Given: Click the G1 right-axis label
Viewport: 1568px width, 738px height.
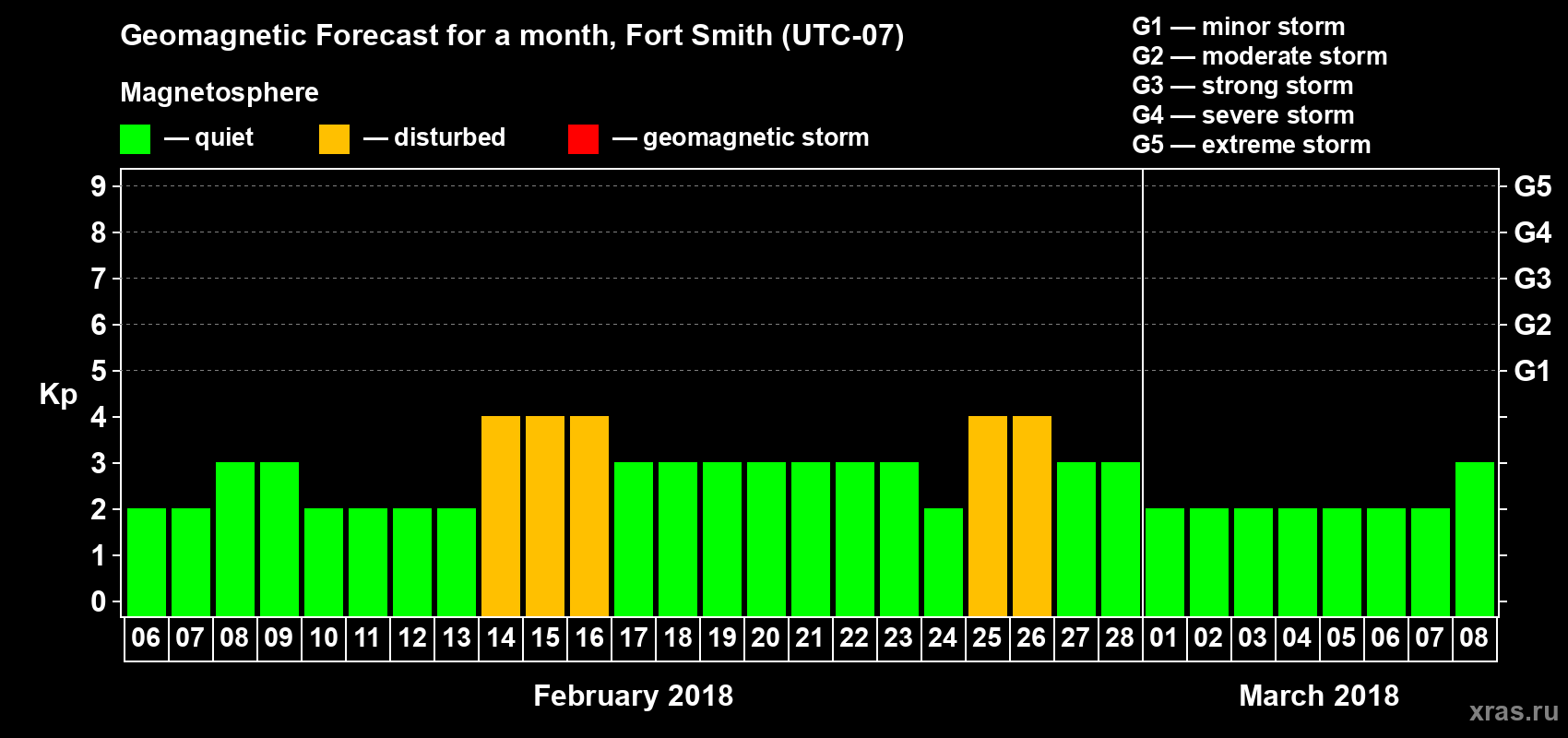Looking at the screenshot, I should tap(1533, 371).
